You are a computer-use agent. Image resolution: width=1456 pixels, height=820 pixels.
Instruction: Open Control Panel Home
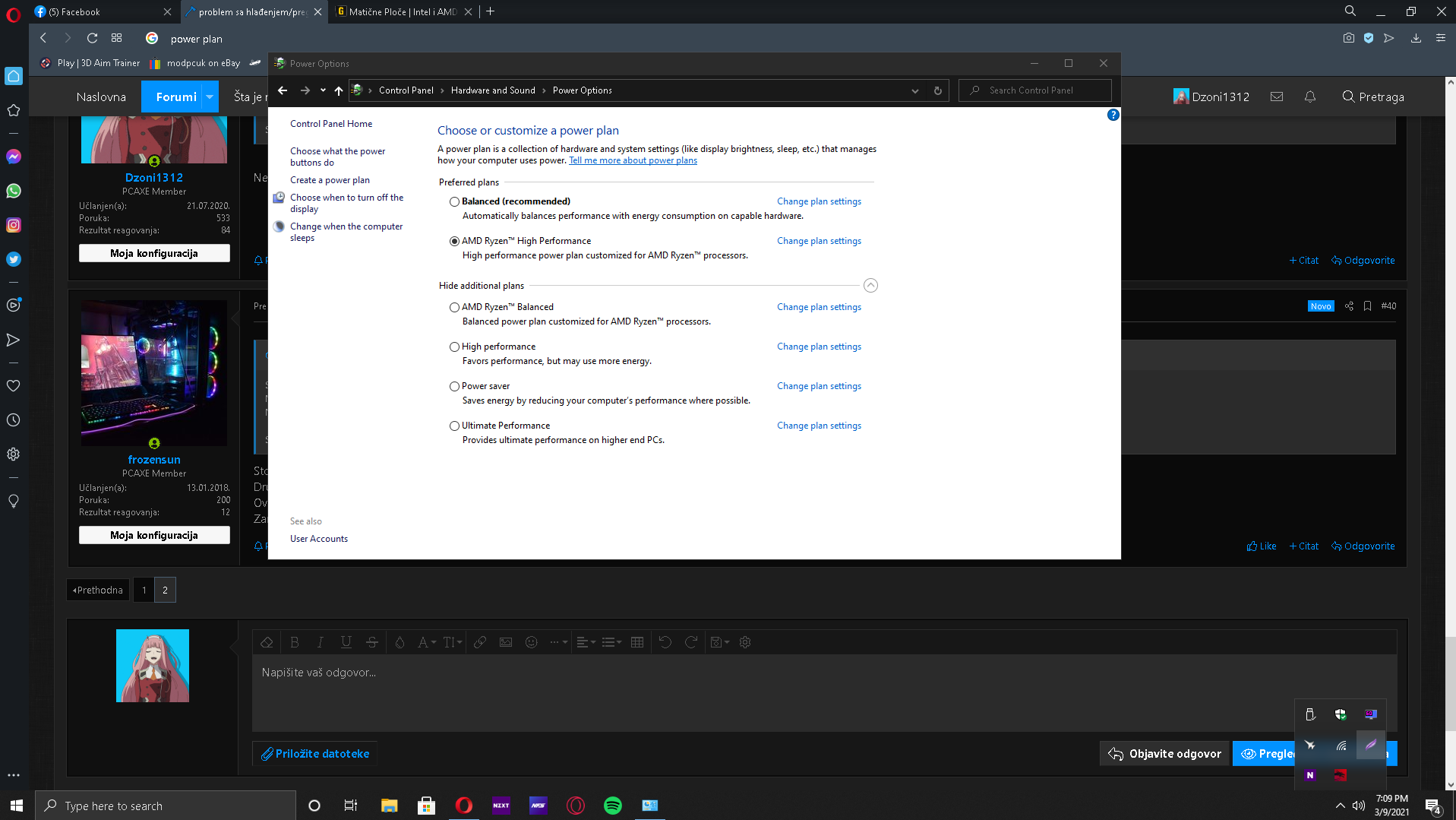click(x=331, y=124)
